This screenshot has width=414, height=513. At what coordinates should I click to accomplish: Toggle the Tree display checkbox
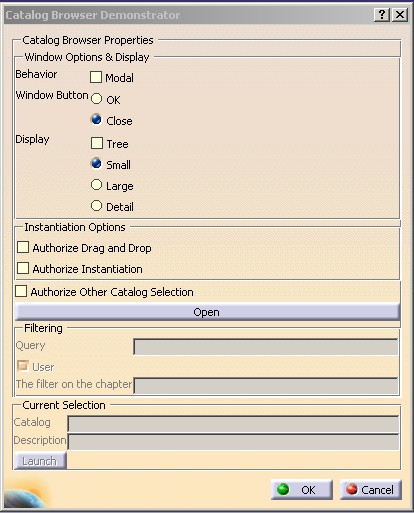click(97, 143)
